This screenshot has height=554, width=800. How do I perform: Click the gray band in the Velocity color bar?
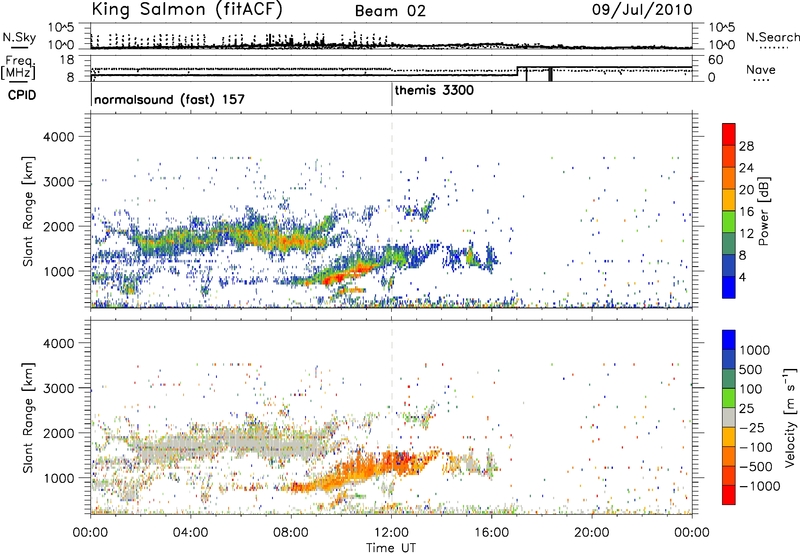pos(729,417)
